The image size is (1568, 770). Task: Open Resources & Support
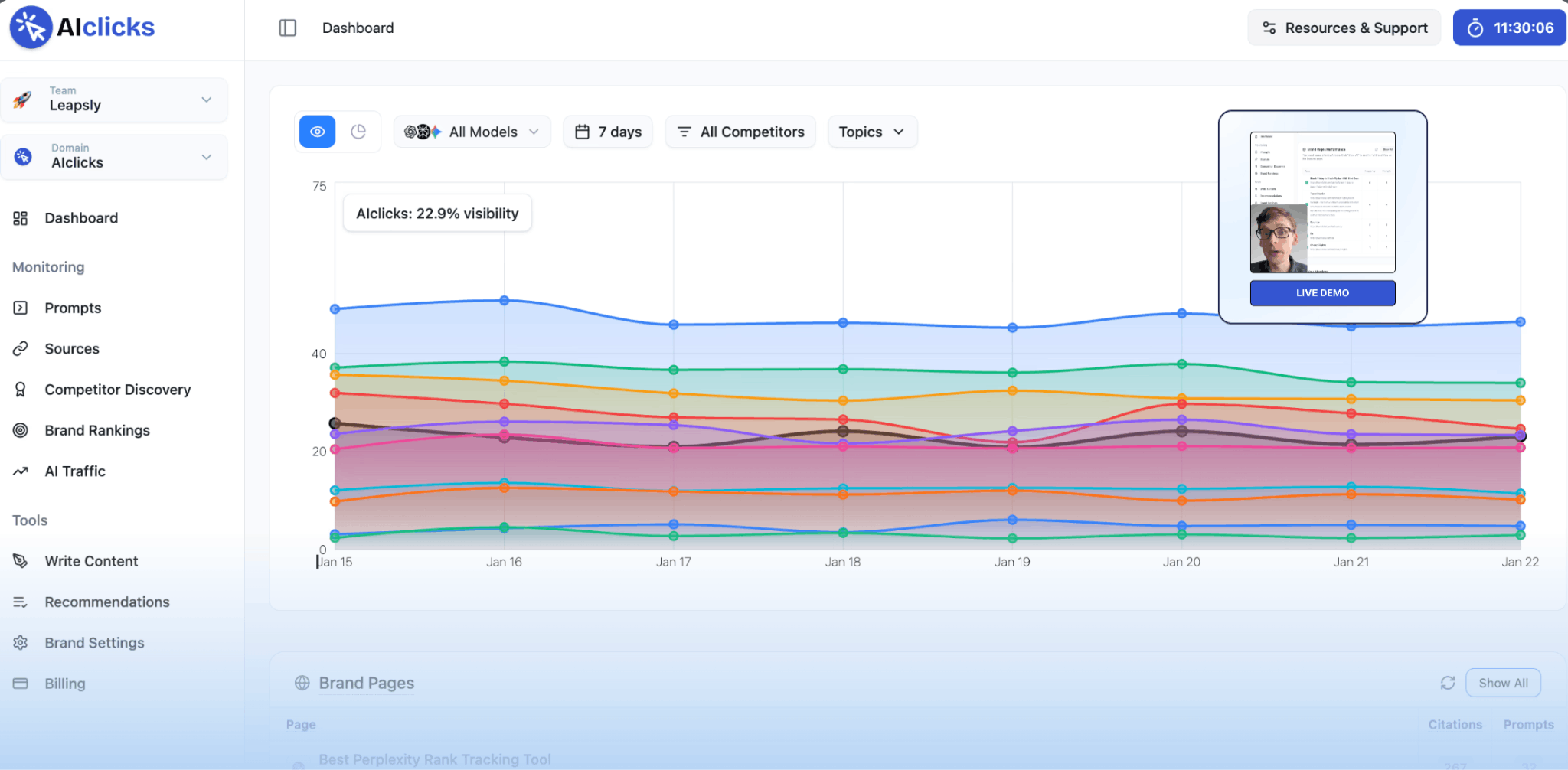pos(1344,27)
